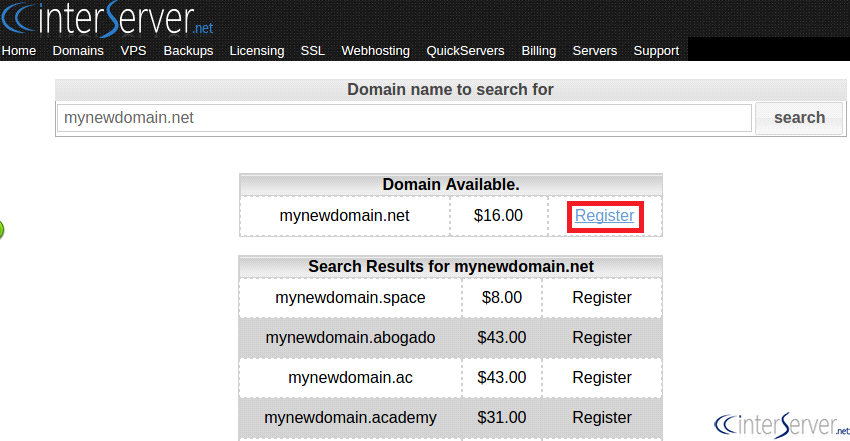
Task: Click the $31.00 price cell
Action: tap(501, 418)
